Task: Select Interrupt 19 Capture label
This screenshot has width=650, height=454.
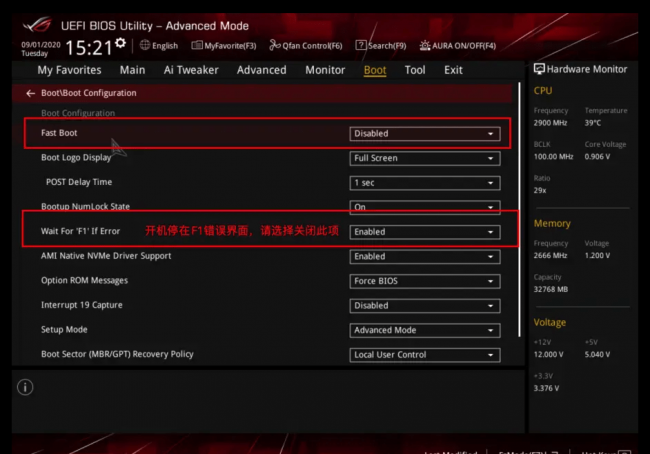Action: [x=82, y=305]
